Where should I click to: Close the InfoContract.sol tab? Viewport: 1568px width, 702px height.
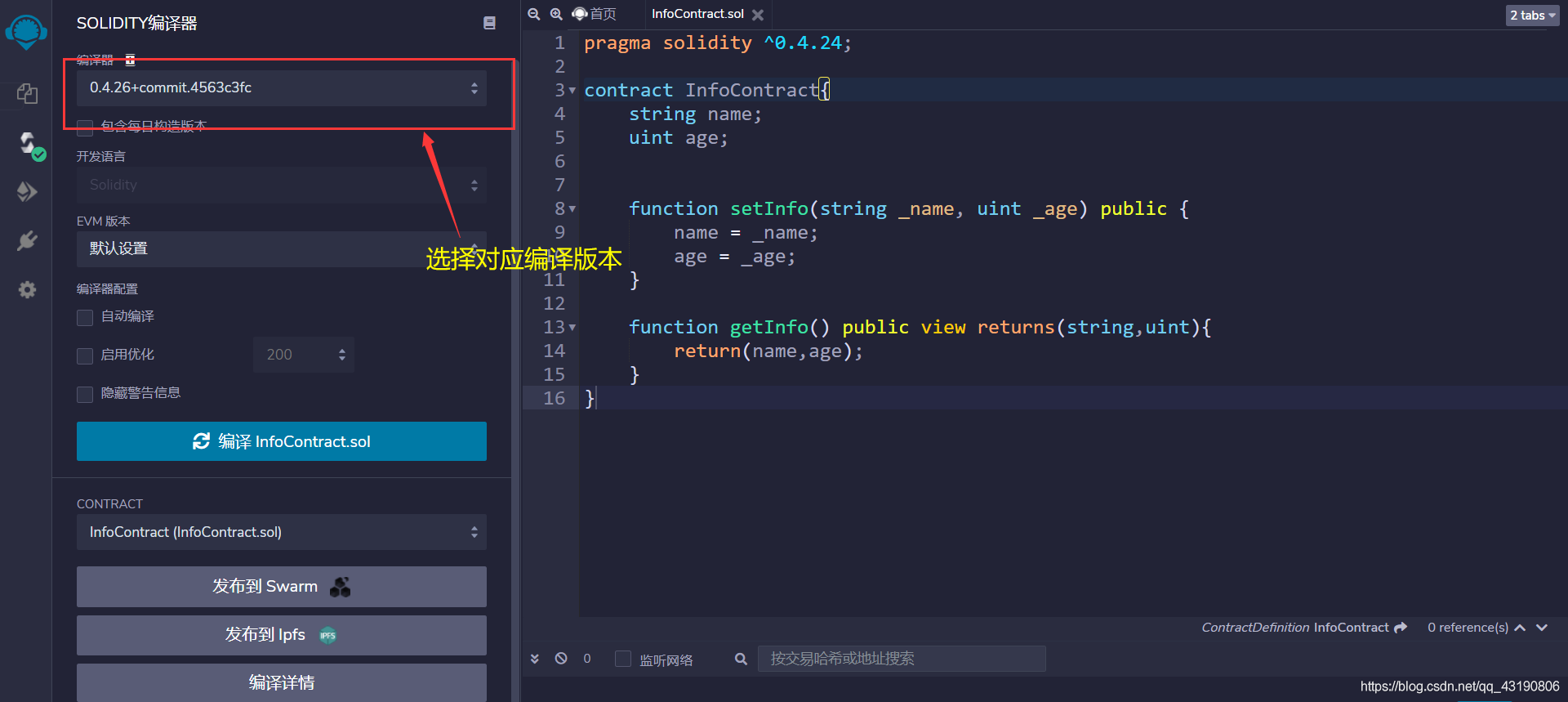(x=758, y=15)
